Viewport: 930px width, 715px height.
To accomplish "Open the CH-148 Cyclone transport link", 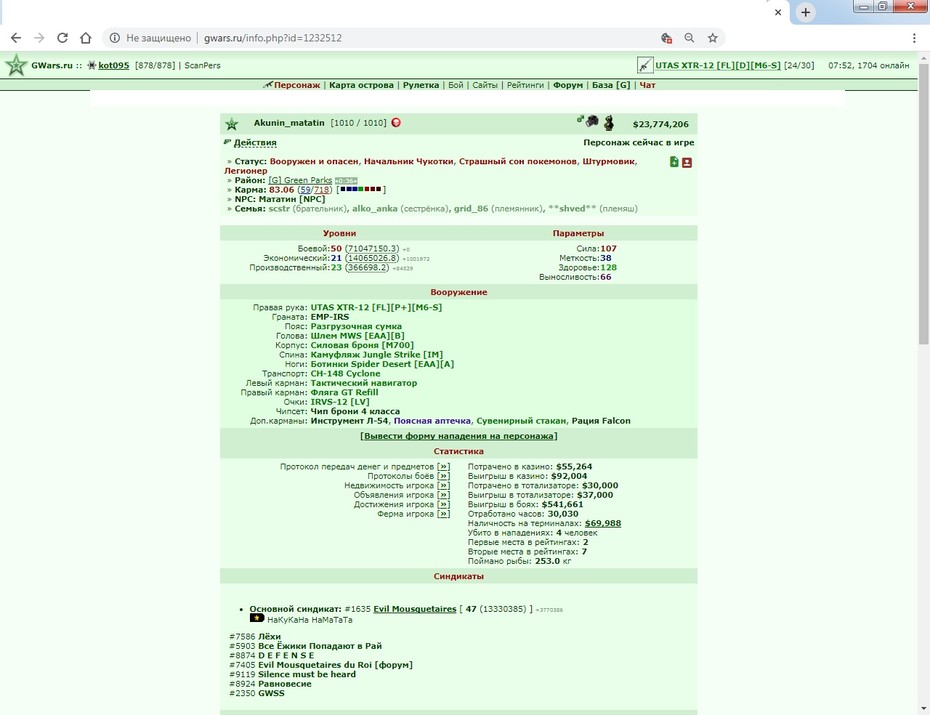I will 345,374.
